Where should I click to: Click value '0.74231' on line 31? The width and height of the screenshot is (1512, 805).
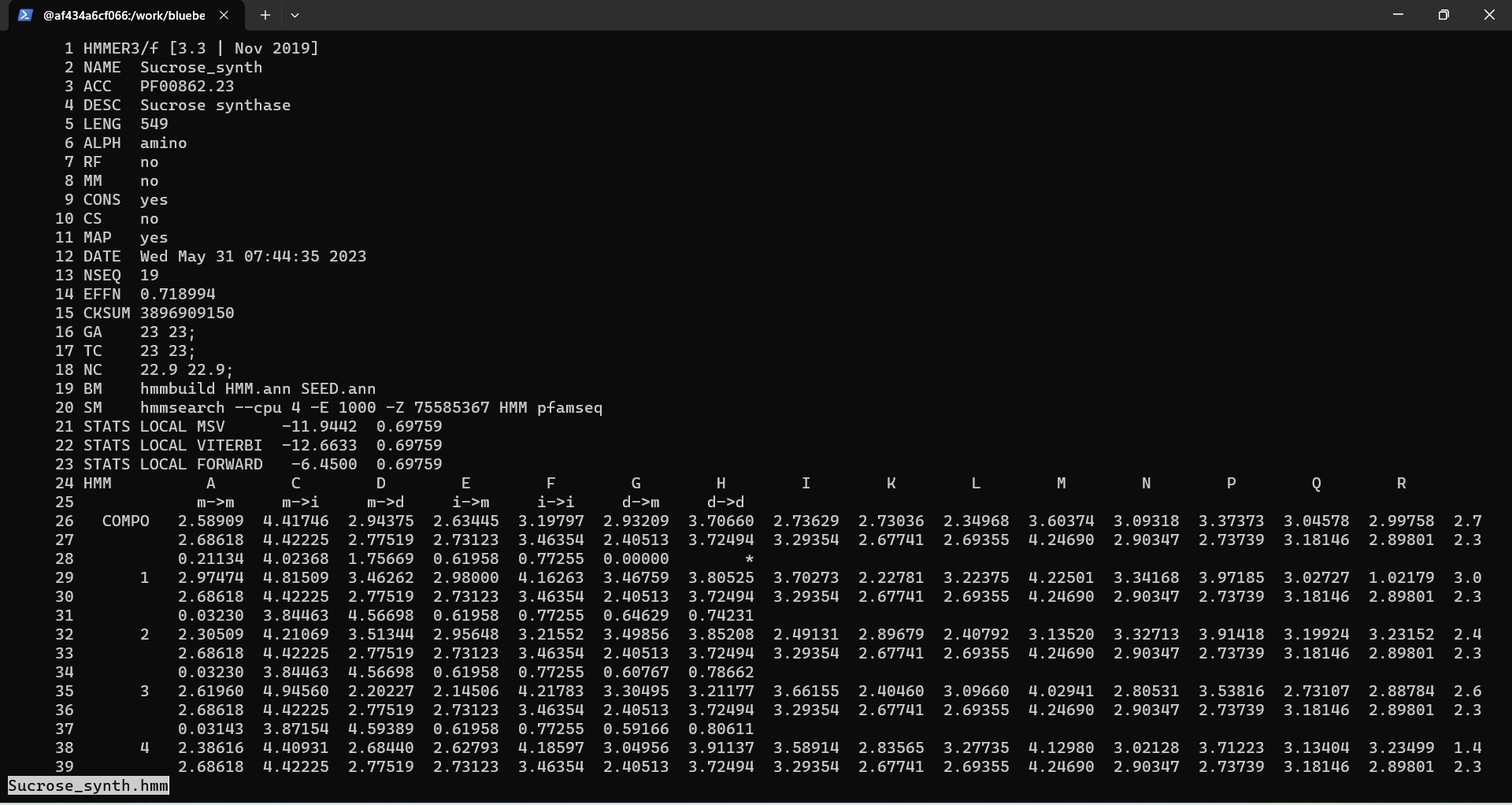[721, 615]
